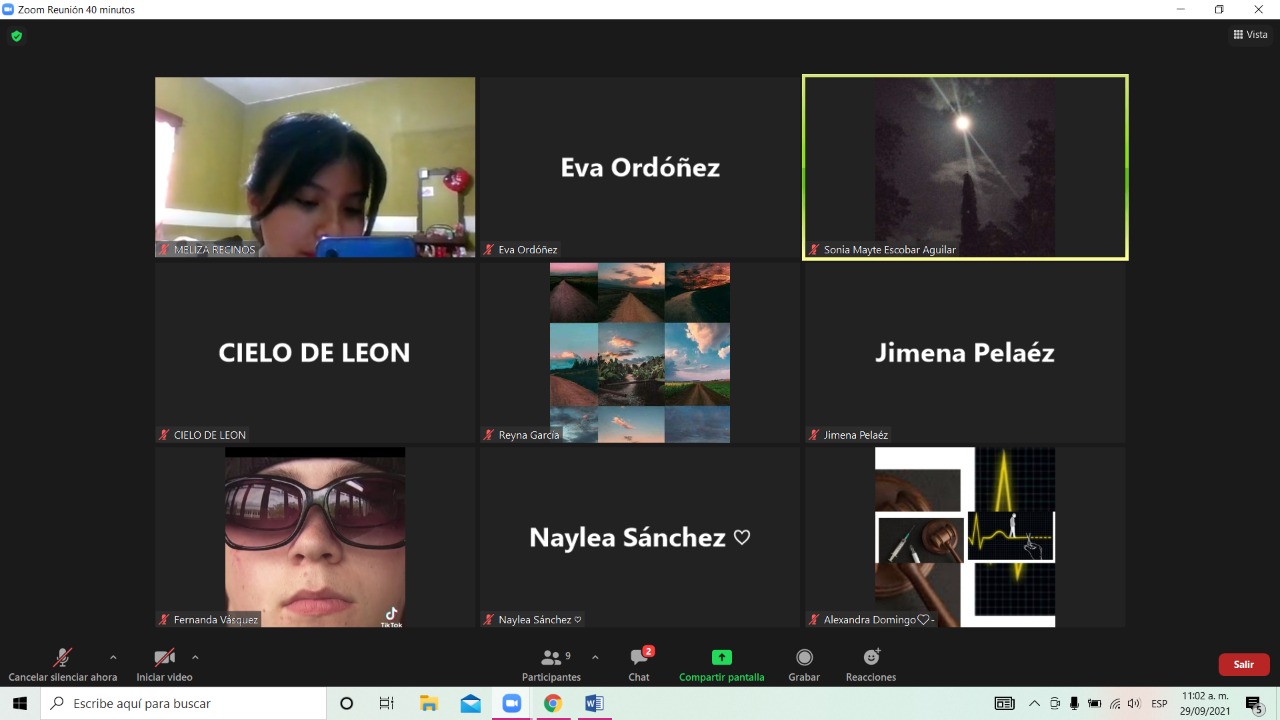Start camera with Iniciar video

coord(164,666)
